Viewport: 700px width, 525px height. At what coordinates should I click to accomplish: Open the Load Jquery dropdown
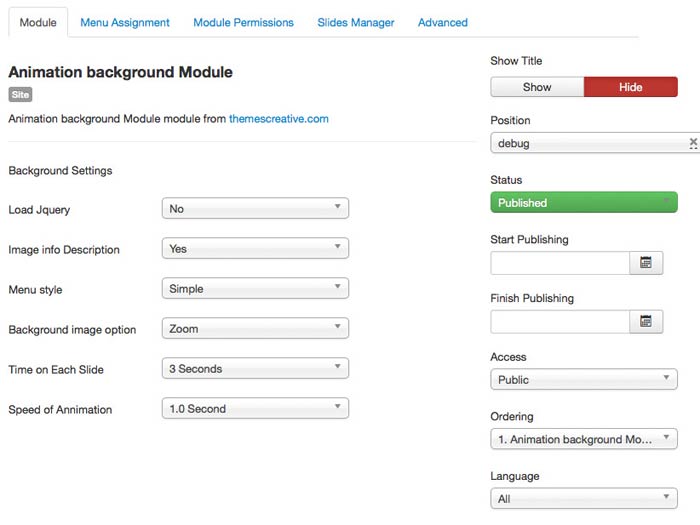coord(255,209)
